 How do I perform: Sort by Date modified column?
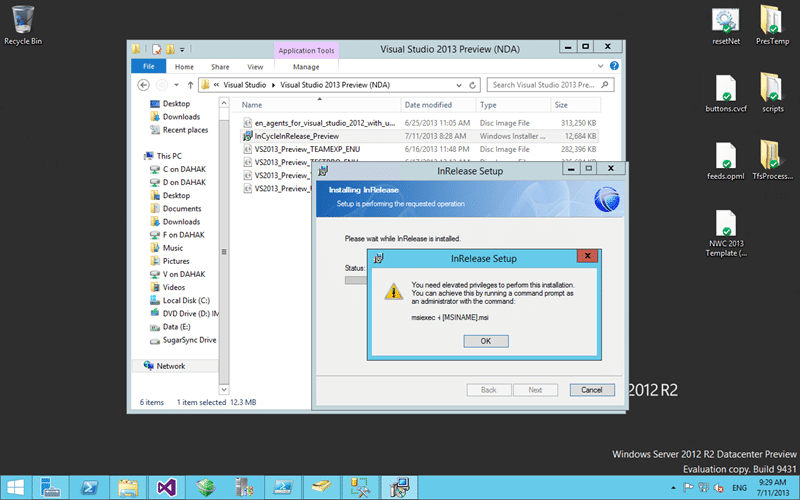pyautogui.click(x=438, y=105)
